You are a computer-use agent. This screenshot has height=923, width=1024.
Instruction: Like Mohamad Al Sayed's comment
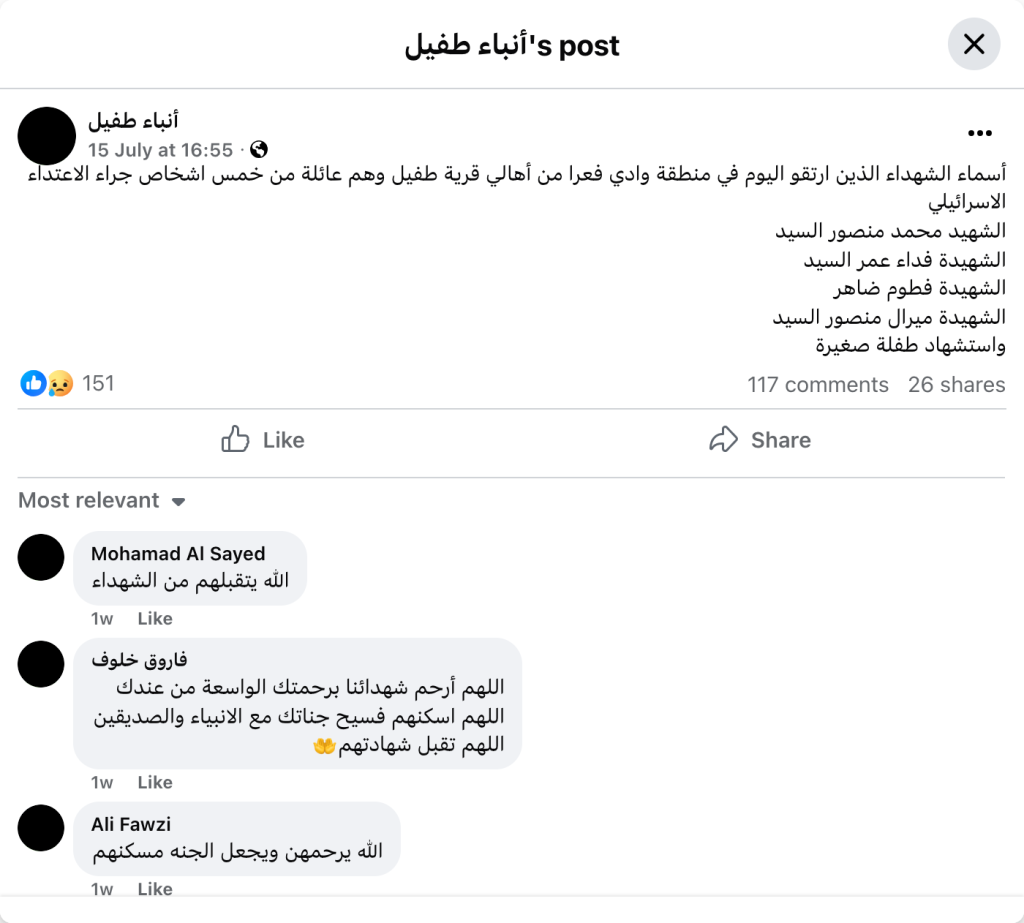coord(155,619)
